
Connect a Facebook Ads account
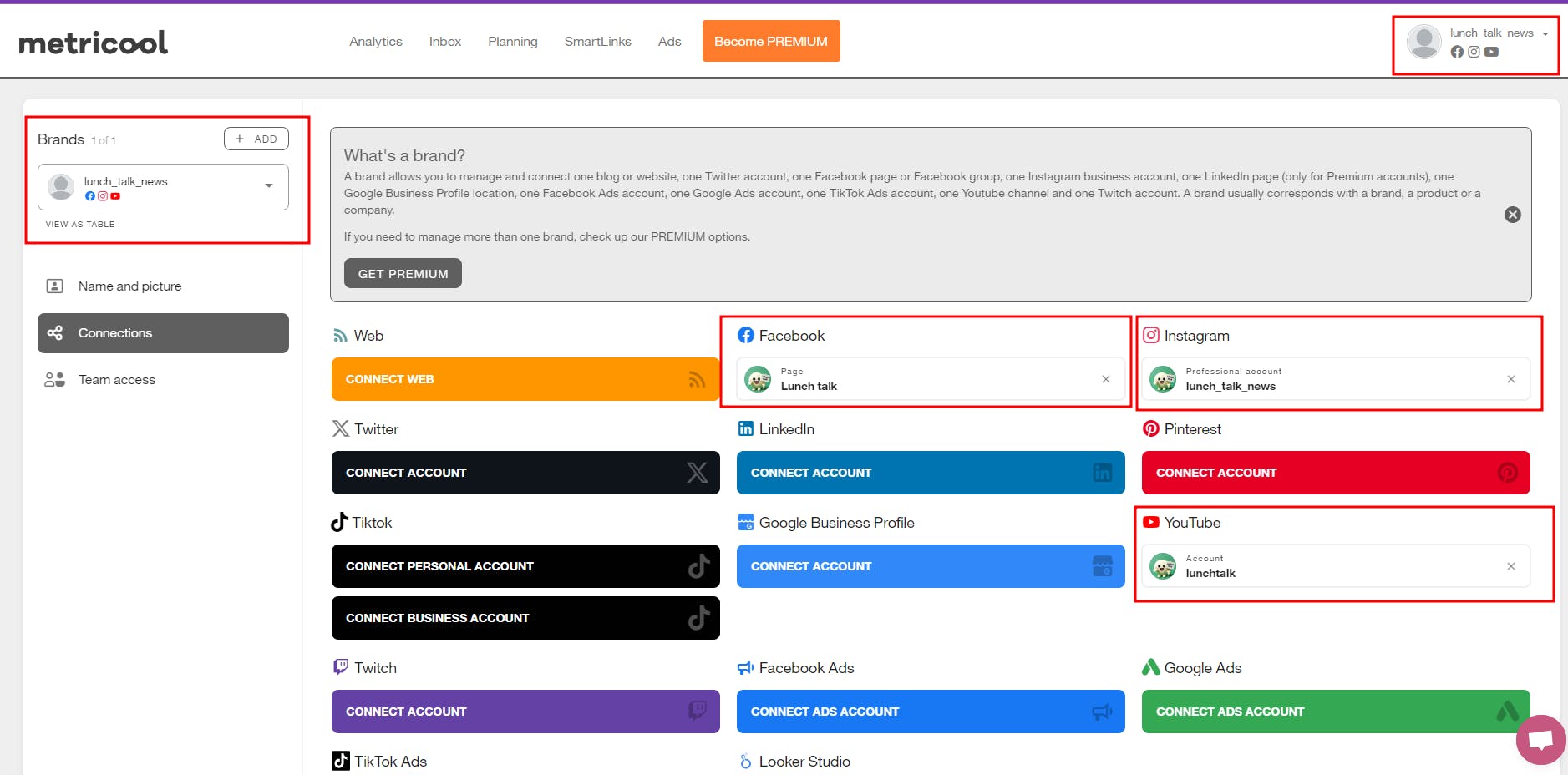tap(931, 712)
